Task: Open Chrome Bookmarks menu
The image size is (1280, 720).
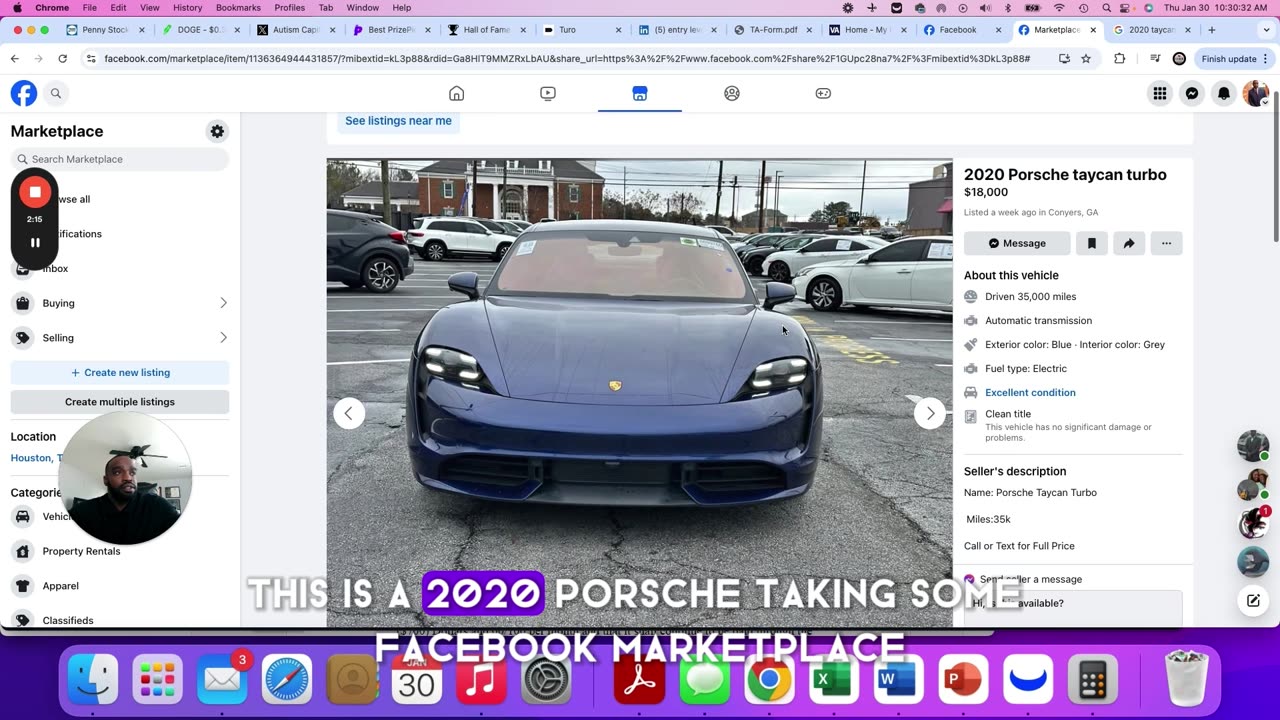Action: coord(238,7)
